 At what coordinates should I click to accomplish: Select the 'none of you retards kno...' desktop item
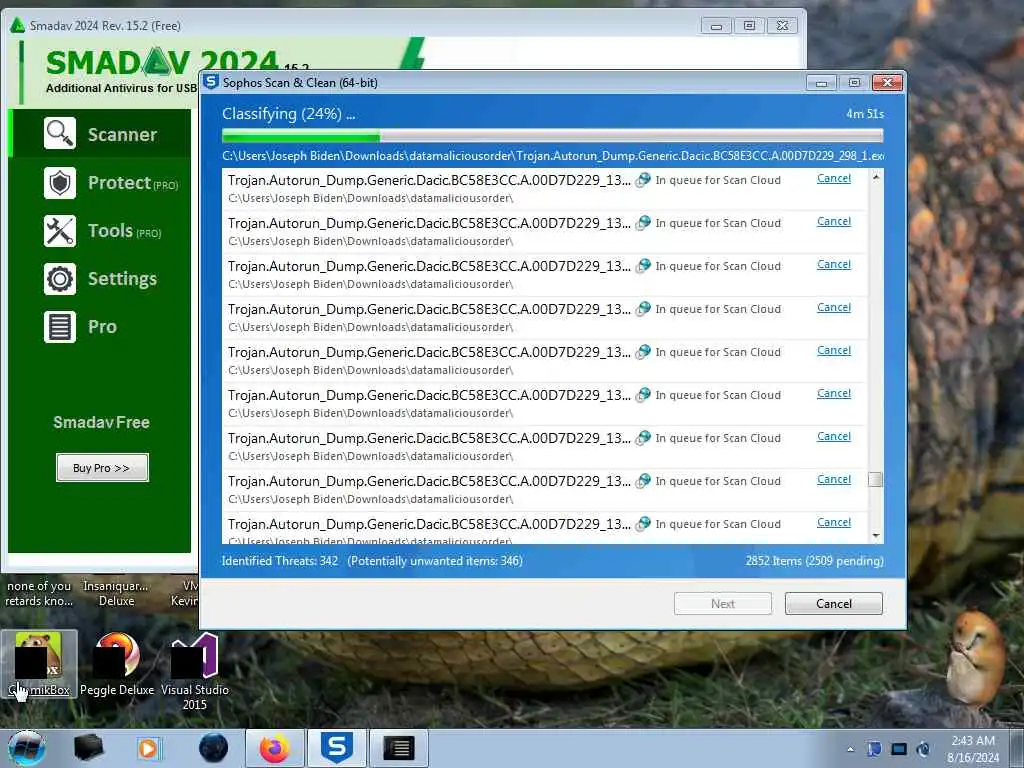click(x=39, y=593)
